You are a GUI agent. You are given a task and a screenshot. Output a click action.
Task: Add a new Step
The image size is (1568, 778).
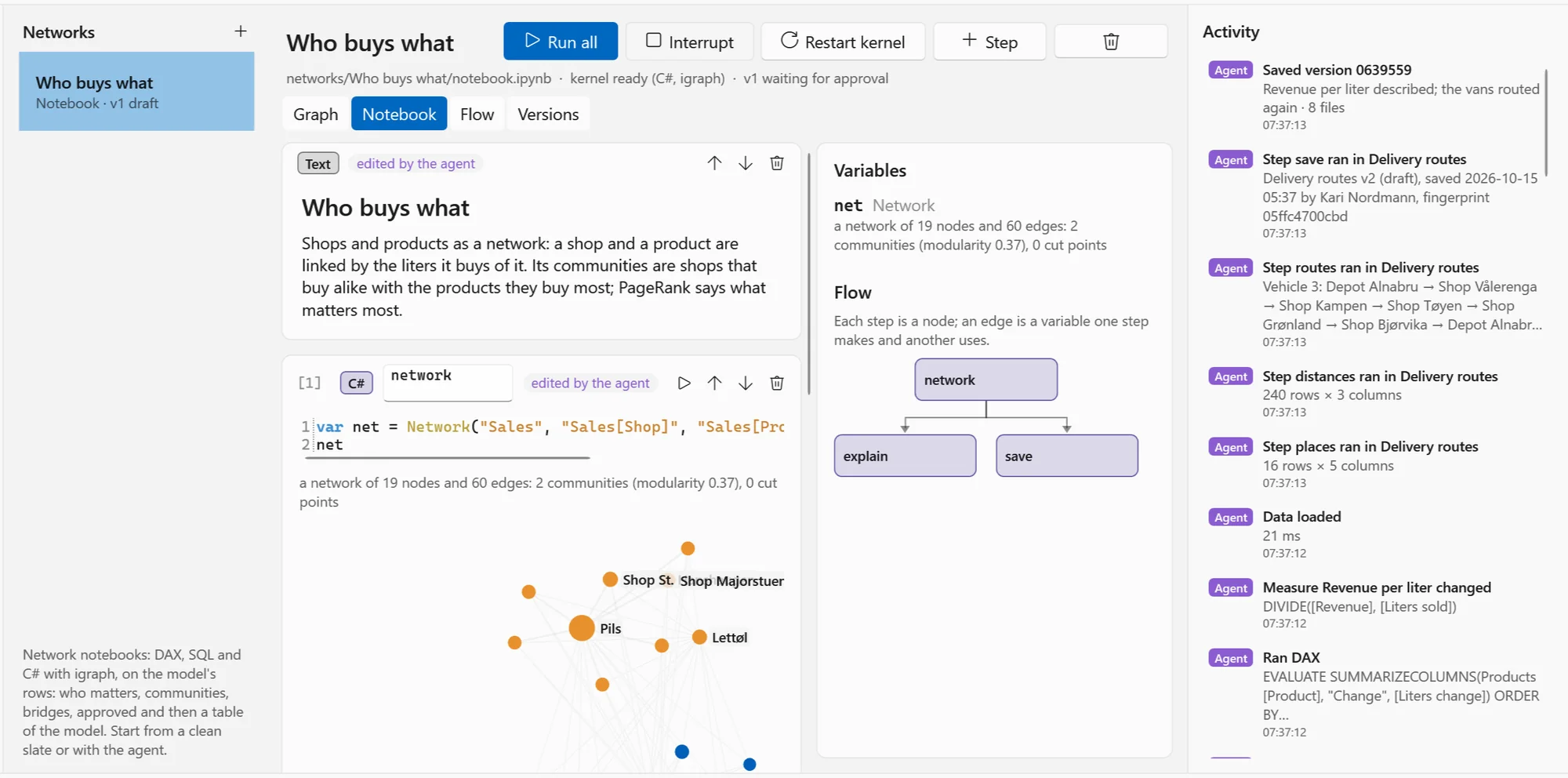coord(989,42)
